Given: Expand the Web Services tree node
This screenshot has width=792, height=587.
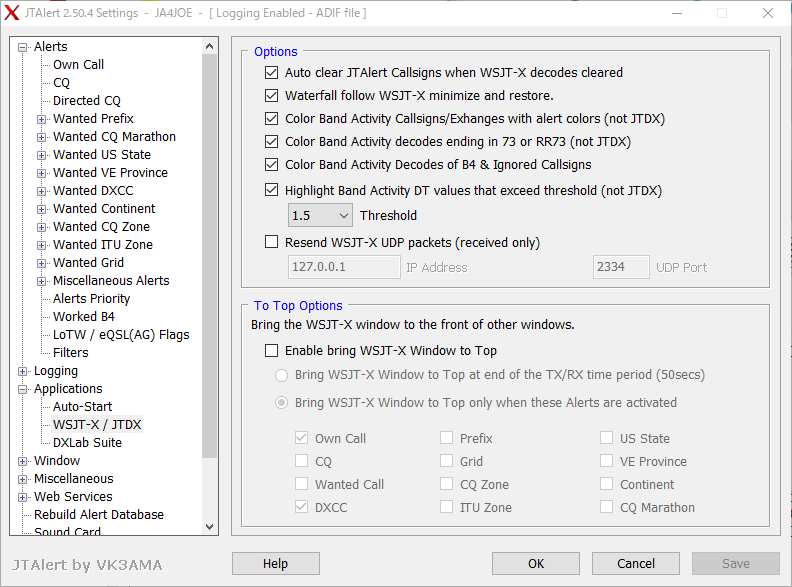Looking at the screenshot, I should click(22, 498).
